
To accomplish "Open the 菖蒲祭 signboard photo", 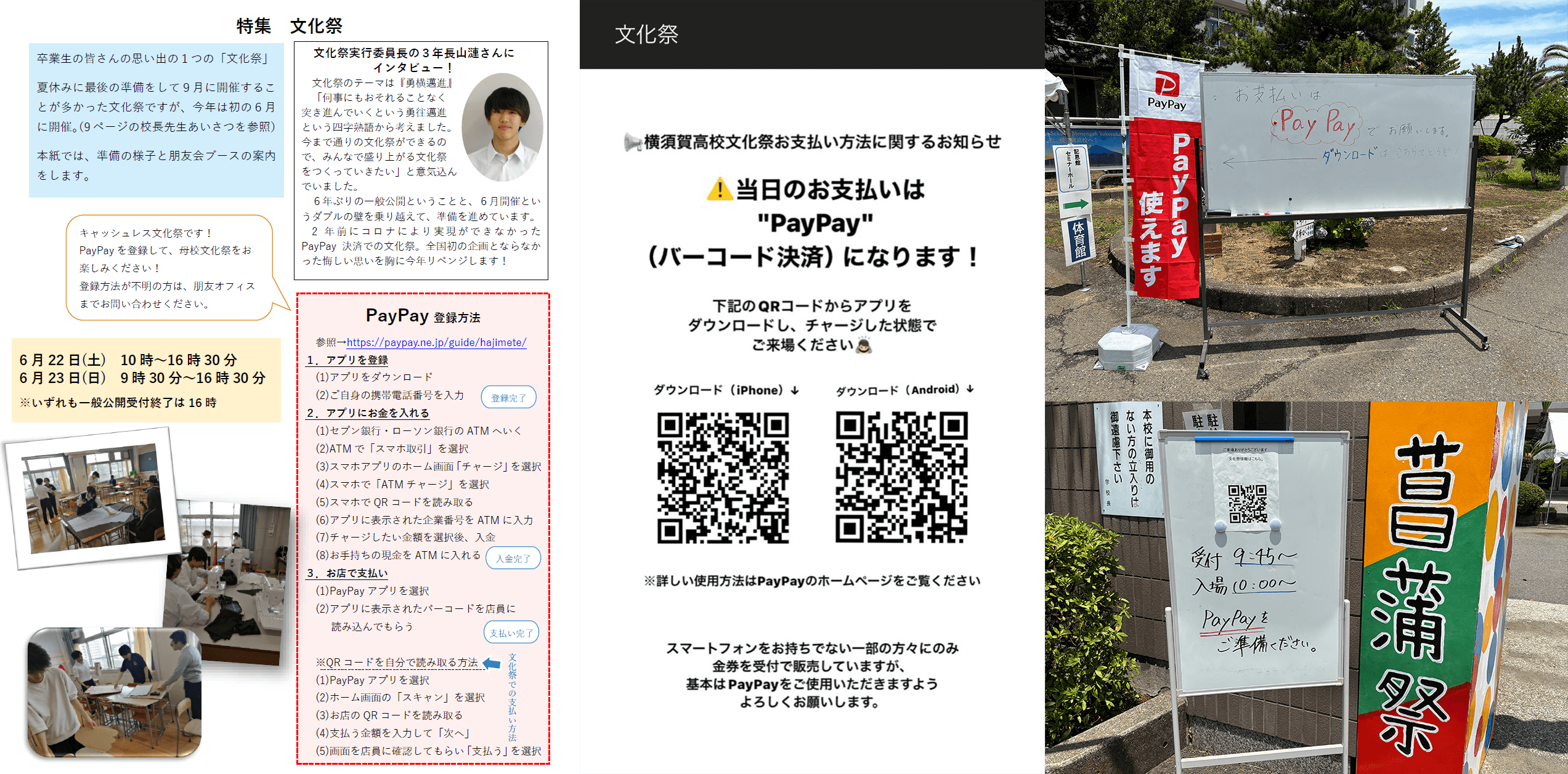I will pos(1306,588).
